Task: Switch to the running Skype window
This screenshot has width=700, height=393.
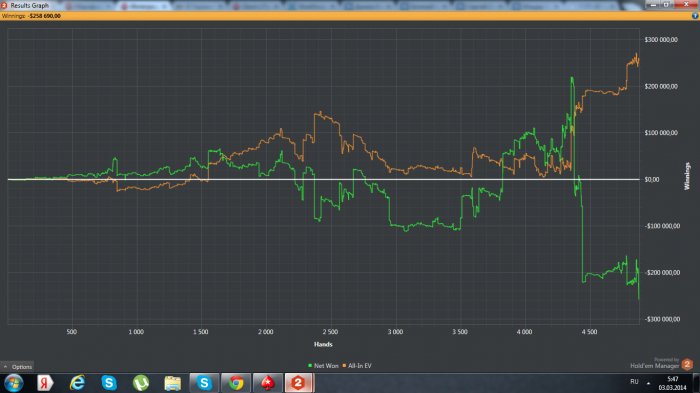Action: 204,383
